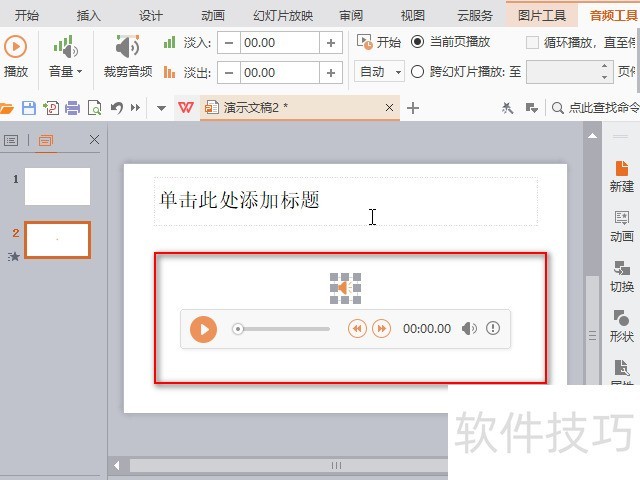The image size is (640, 480).
Task: Click Trim Audio (裁剪音频) icon
Action: (128, 57)
